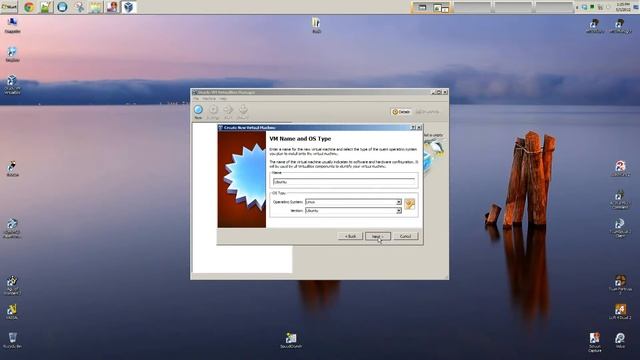
Task: Click the wizard's help question mark button
Action: point(413,128)
